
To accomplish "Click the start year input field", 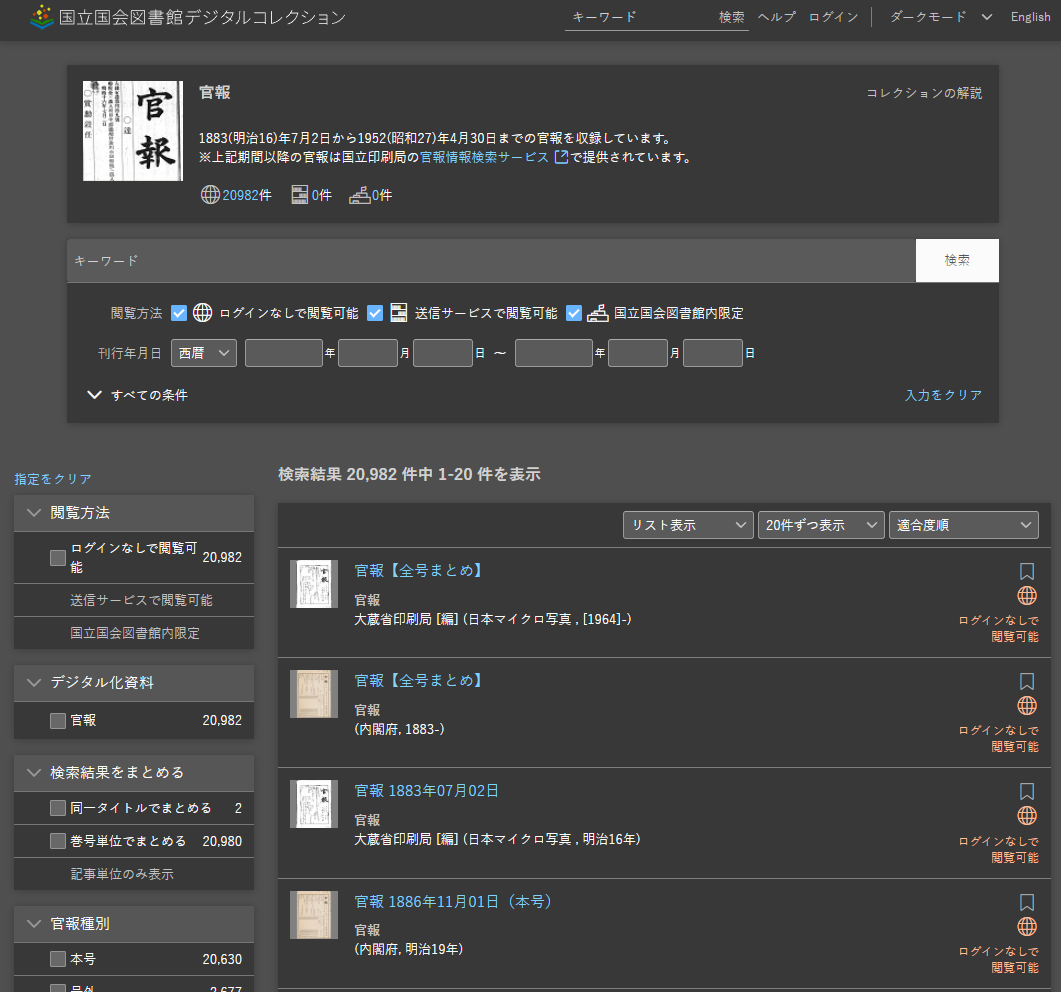I will point(283,353).
